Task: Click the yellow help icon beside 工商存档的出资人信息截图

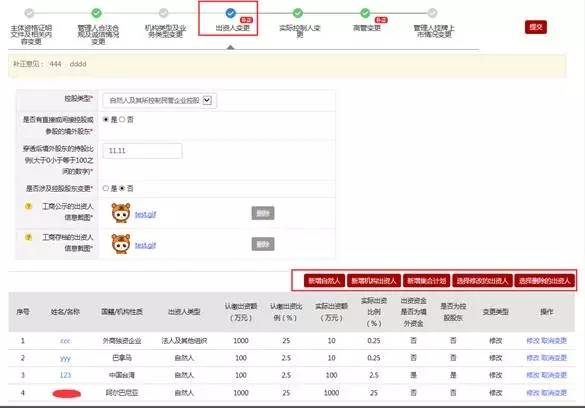Action: [28, 237]
